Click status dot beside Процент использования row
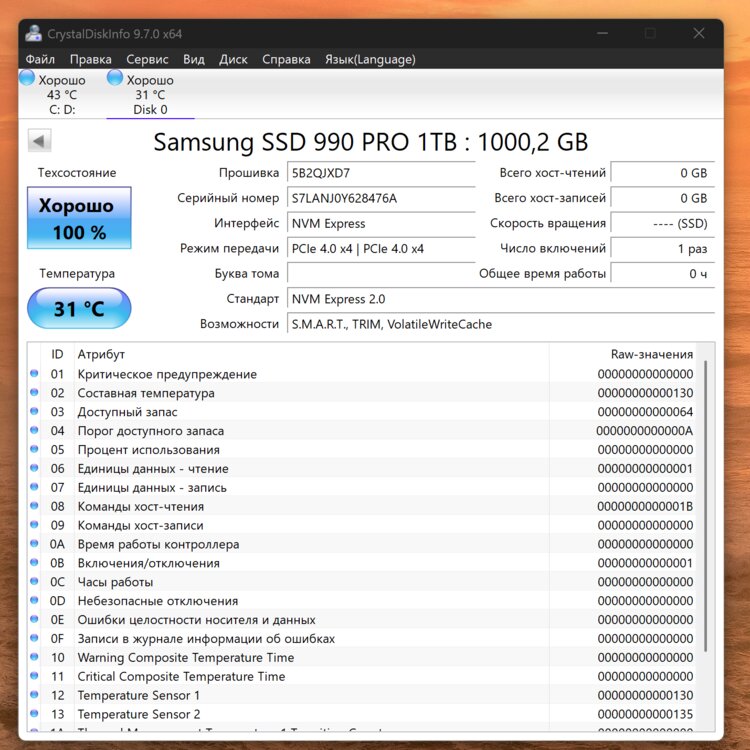This screenshot has height=750, width=750. (x=35, y=450)
